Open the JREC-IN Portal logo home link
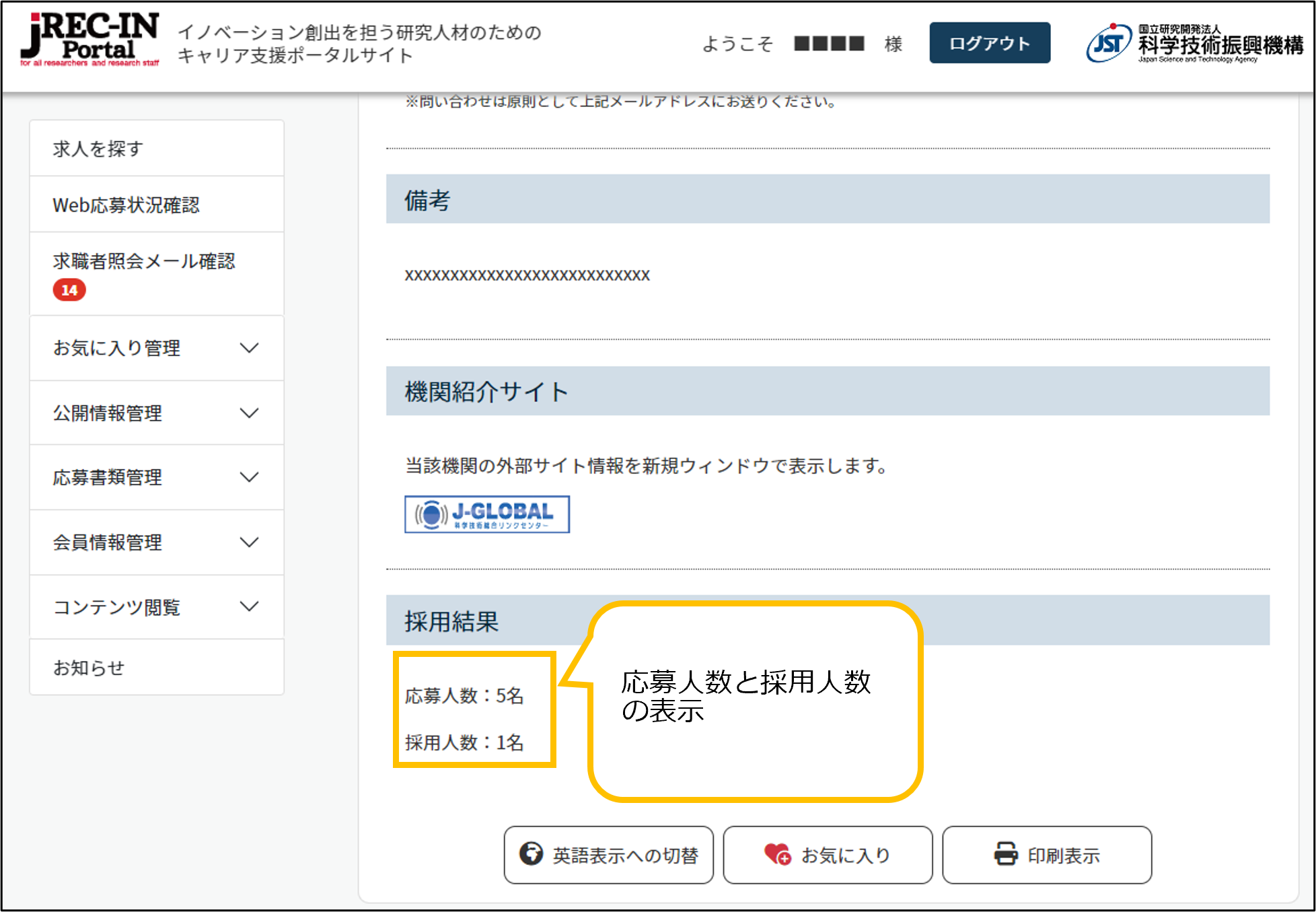The image size is (1316, 912). tap(89, 40)
